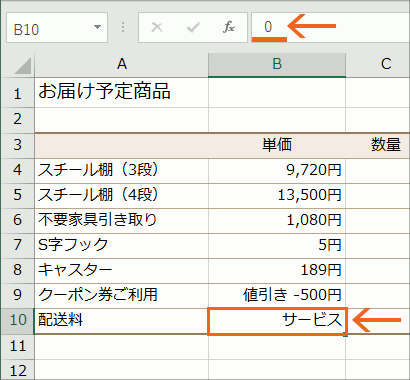Screen dimensions: 410x380
Task: Select row 12 header
Action: tap(17, 370)
